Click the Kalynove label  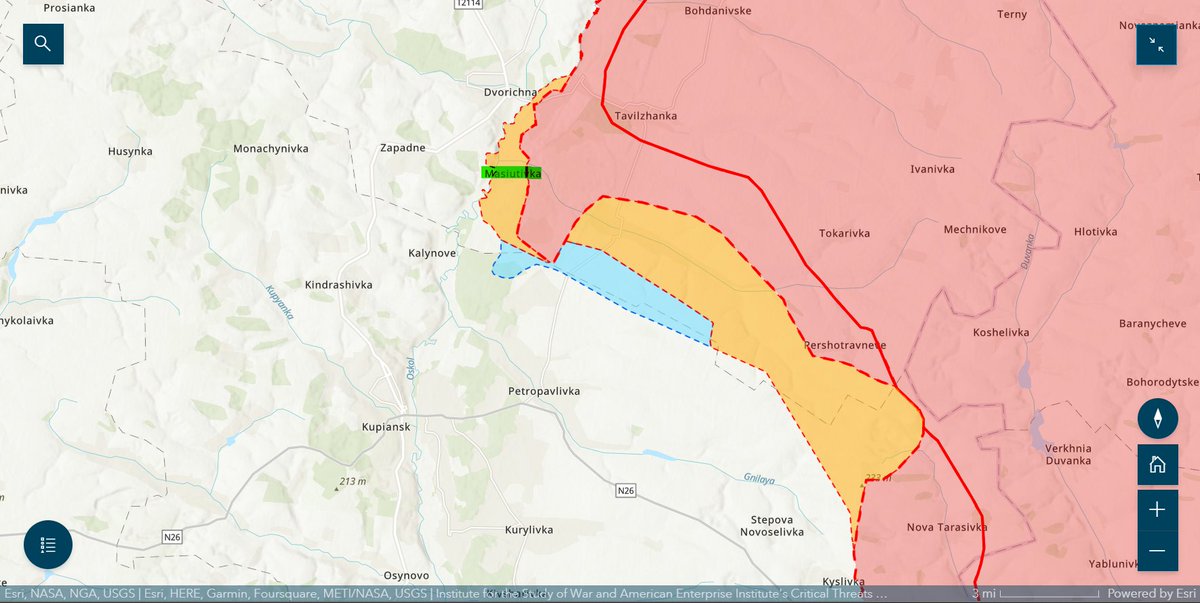432,253
